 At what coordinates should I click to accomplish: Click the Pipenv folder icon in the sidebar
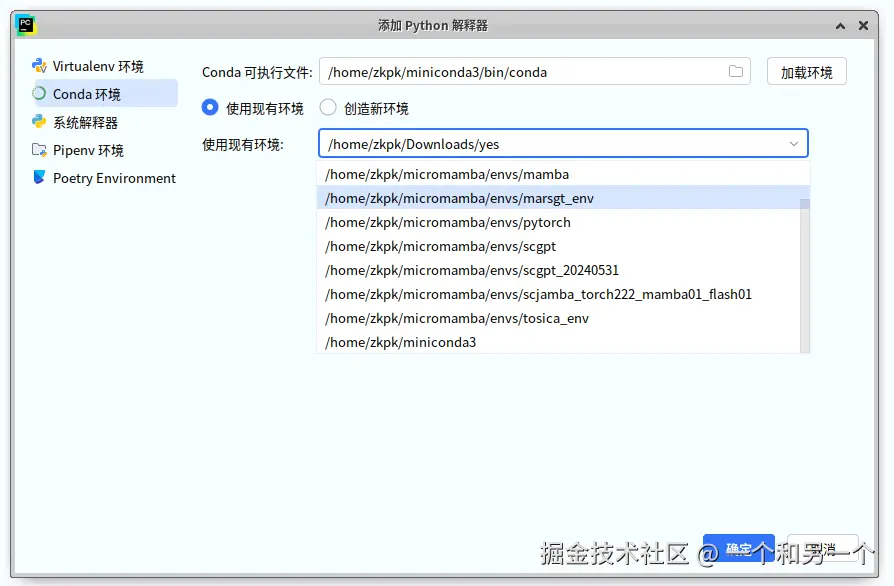point(39,150)
